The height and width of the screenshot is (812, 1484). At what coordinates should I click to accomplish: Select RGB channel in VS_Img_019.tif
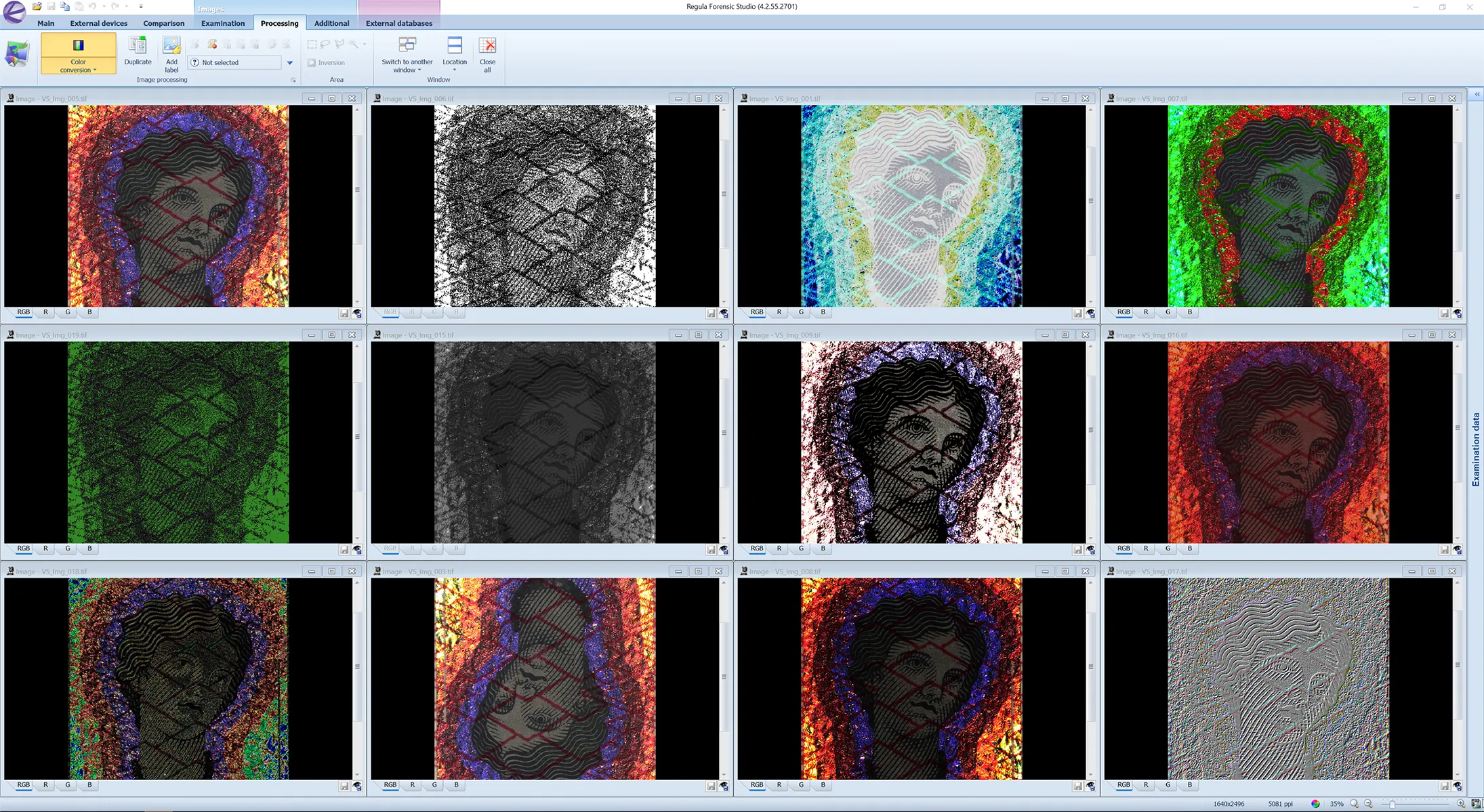click(24, 549)
